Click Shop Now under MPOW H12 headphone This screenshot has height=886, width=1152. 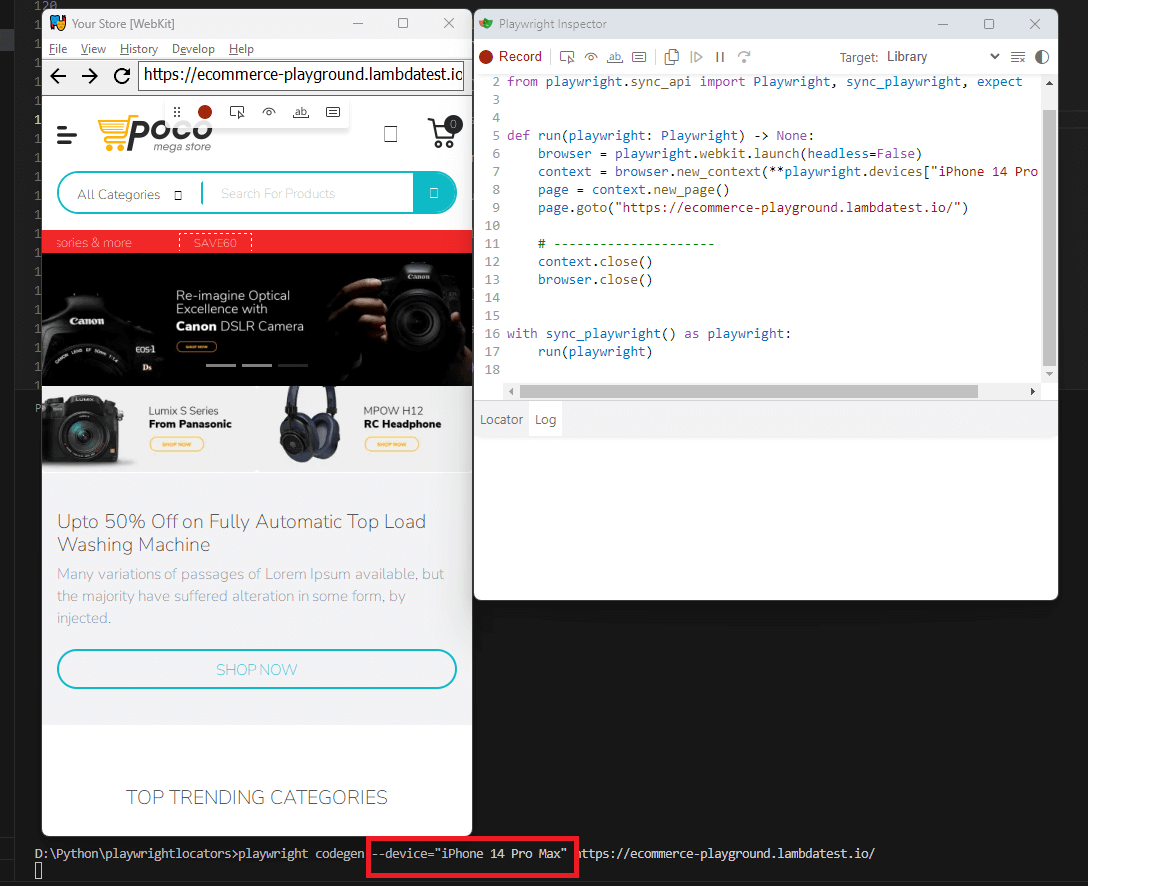392,444
